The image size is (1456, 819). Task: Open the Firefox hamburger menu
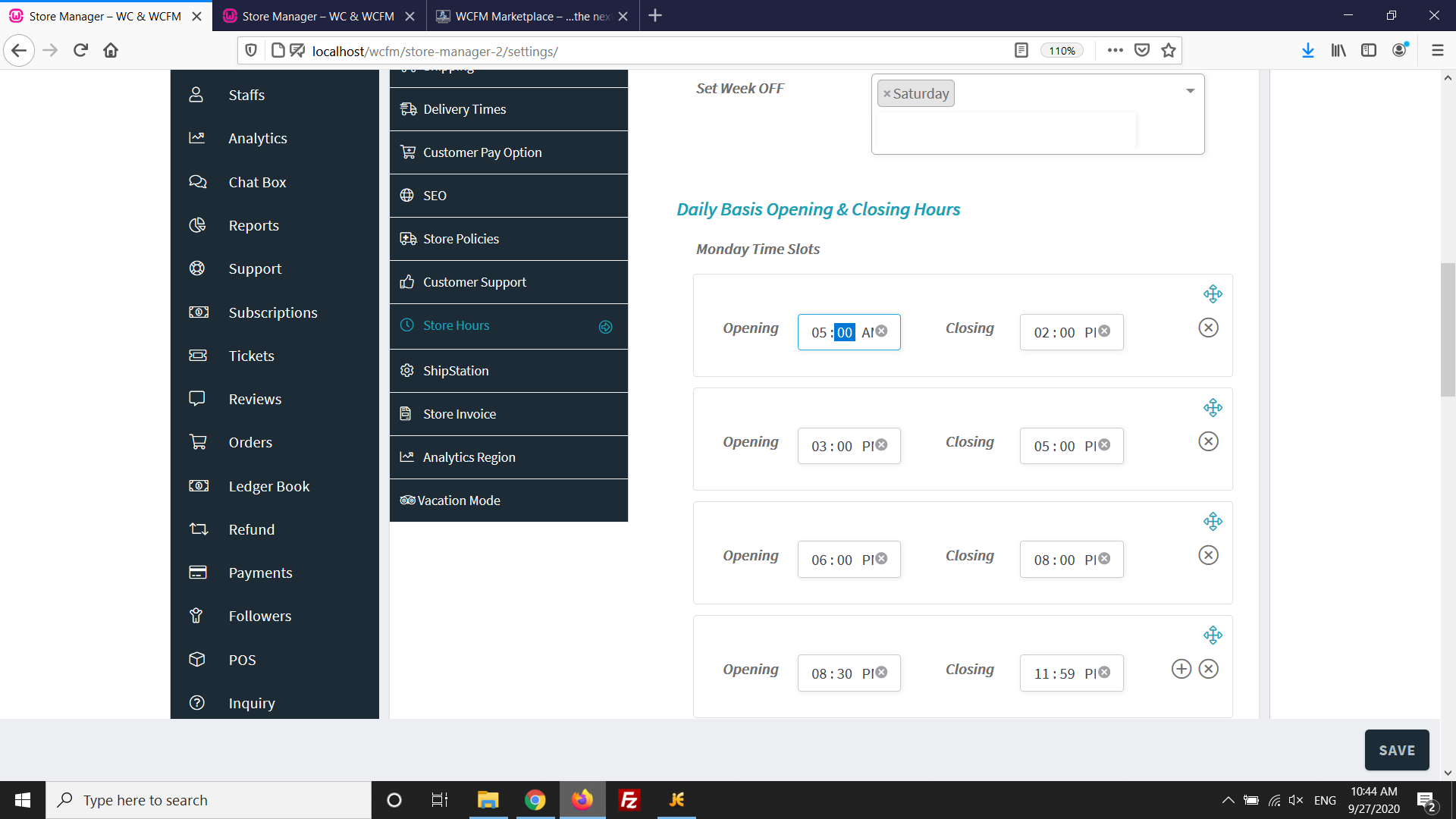1437,51
